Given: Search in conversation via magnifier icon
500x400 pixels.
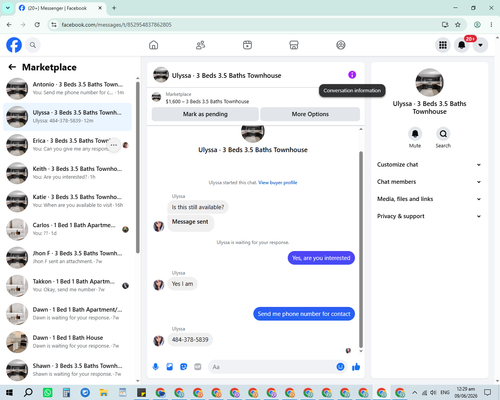Looking at the screenshot, I should tap(443, 134).
